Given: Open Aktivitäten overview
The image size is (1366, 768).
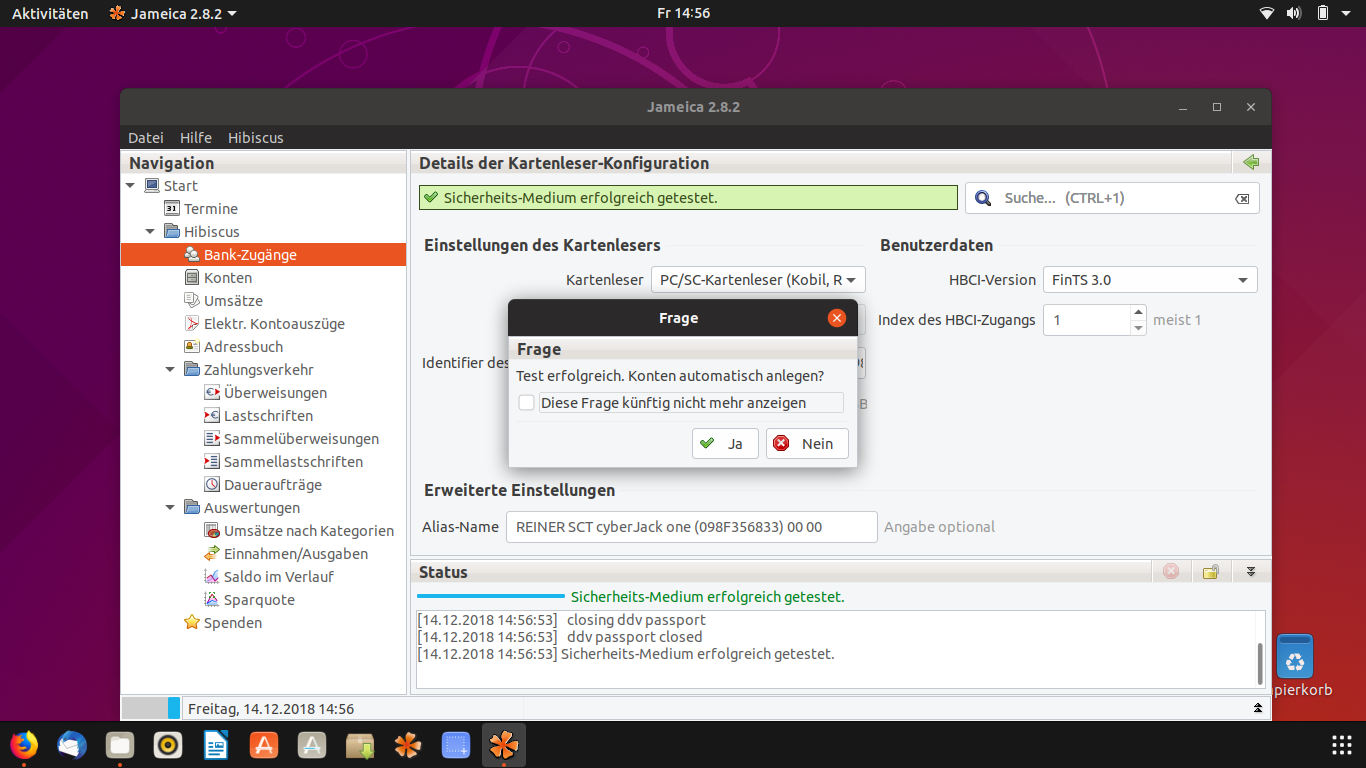Looking at the screenshot, I should click(x=50, y=14).
